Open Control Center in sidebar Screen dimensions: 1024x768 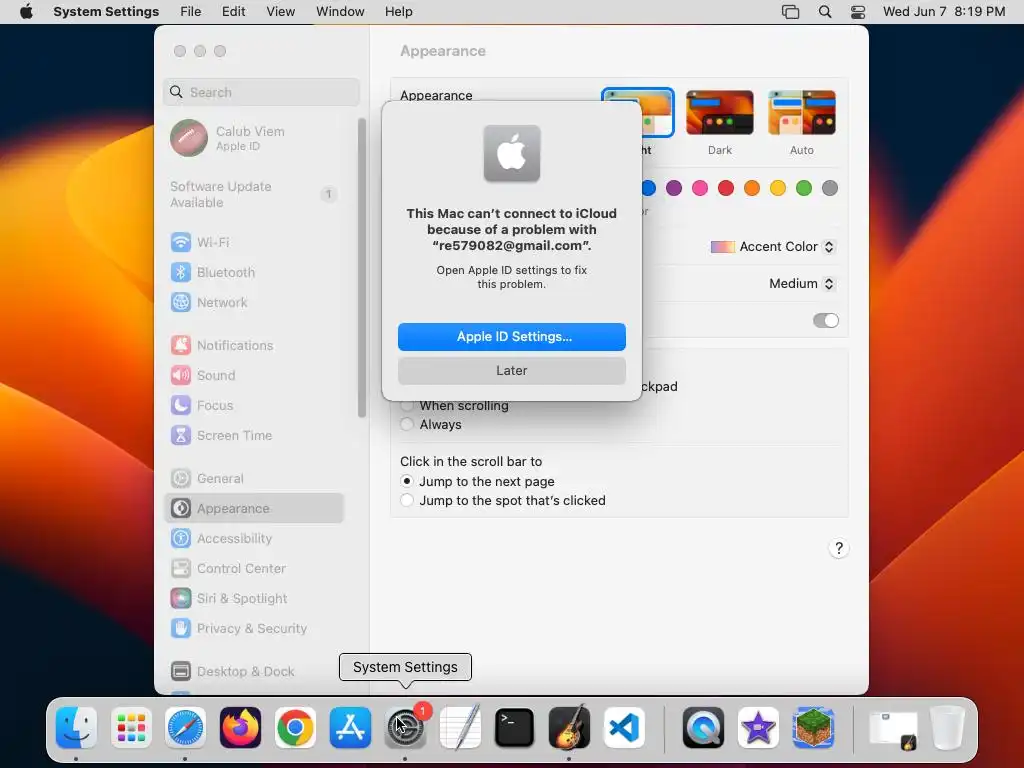click(254, 569)
